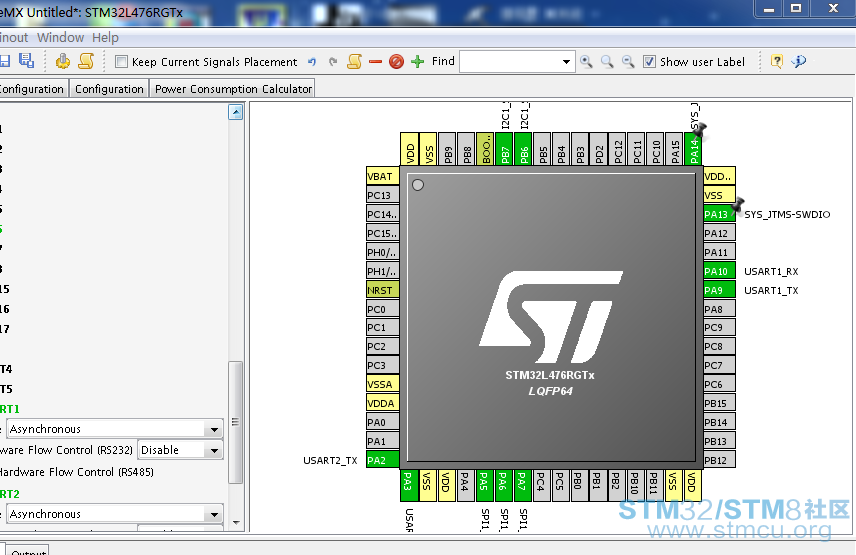Click the yellow scroll icon after redo
The height and width of the screenshot is (555, 856).
[354, 61]
